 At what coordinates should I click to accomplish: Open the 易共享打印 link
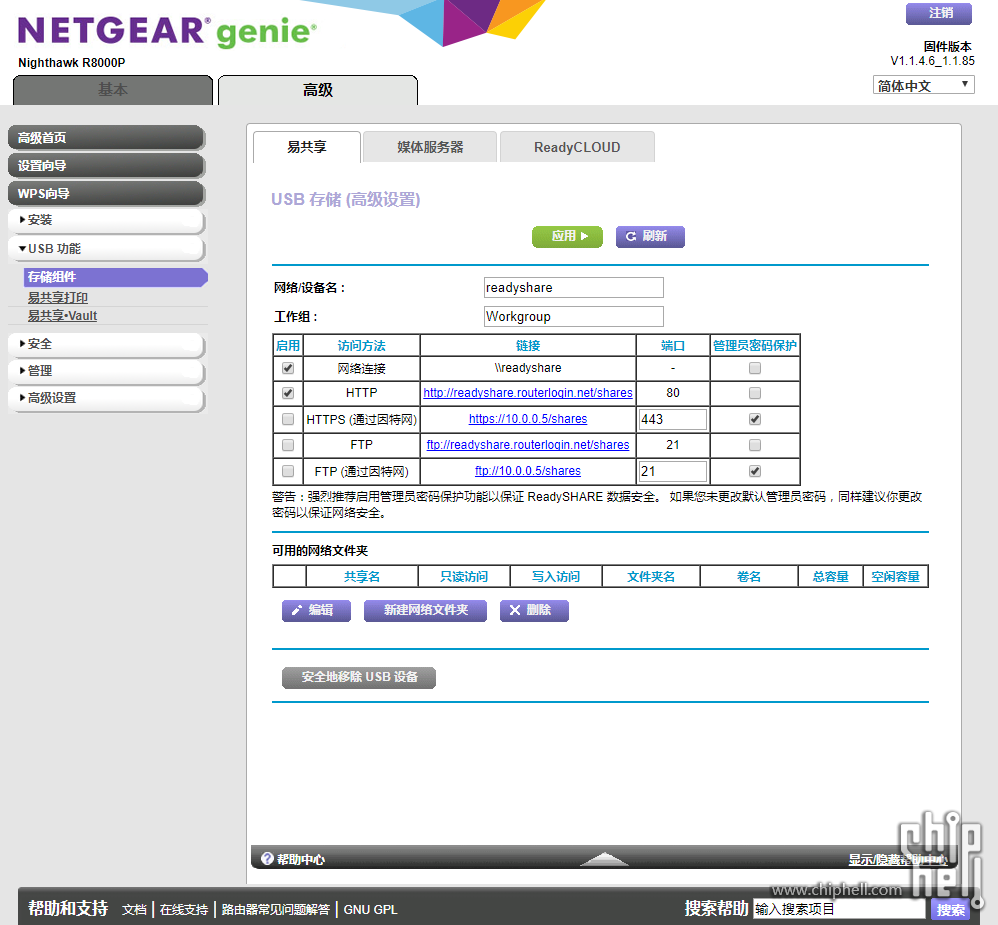point(58,297)
